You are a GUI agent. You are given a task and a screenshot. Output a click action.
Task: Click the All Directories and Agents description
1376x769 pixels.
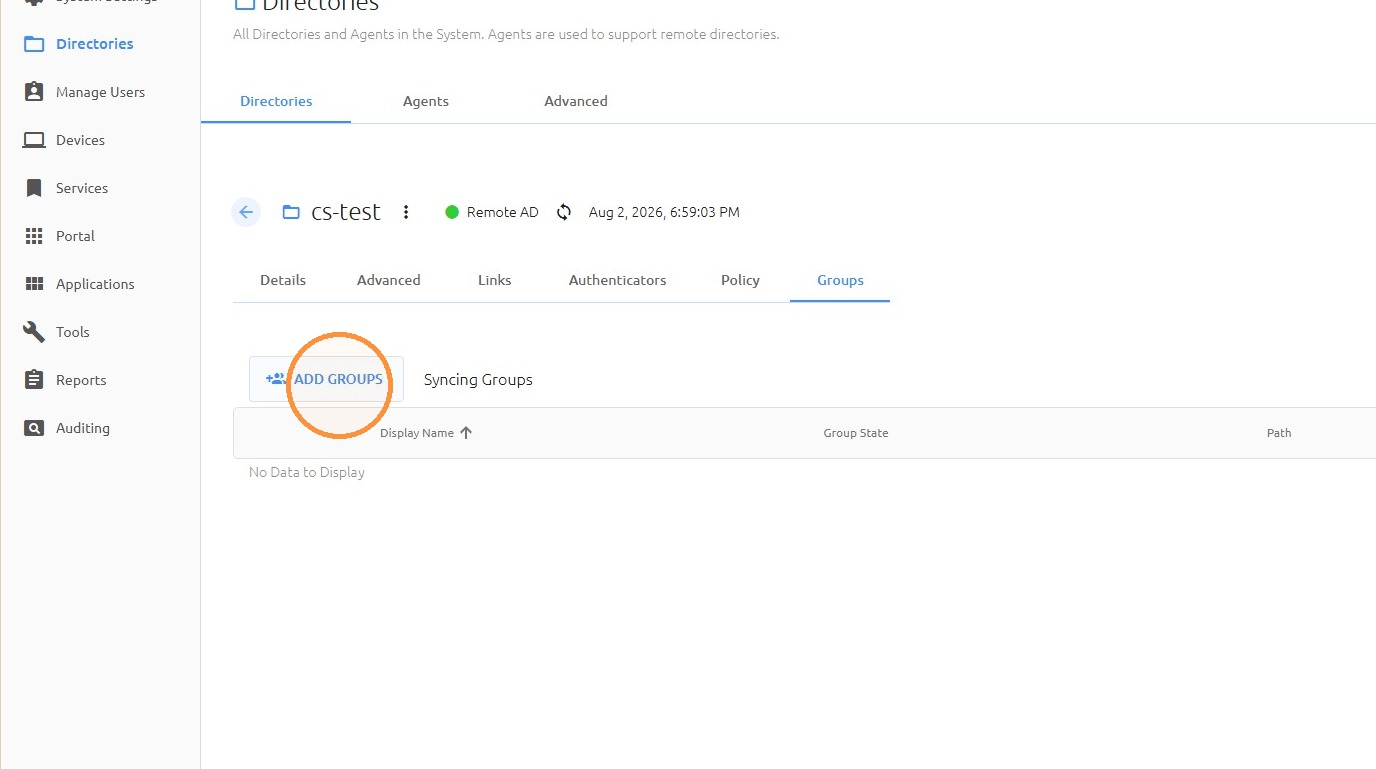506,34
